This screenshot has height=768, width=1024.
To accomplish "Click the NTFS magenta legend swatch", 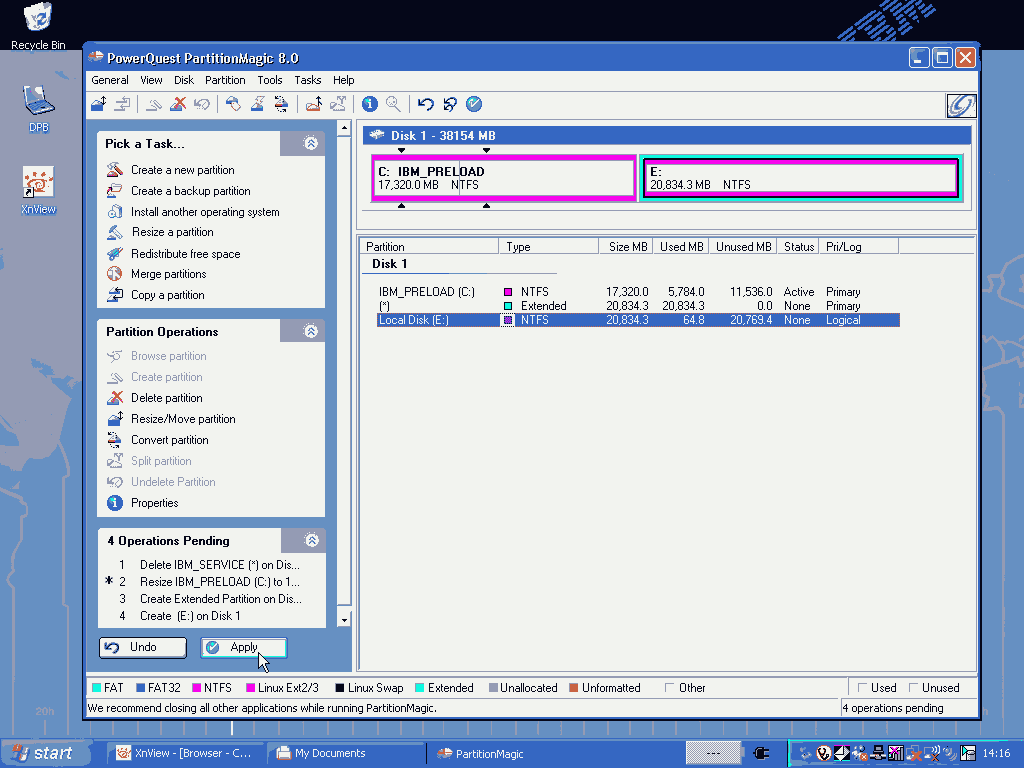I will click(196, 688).
